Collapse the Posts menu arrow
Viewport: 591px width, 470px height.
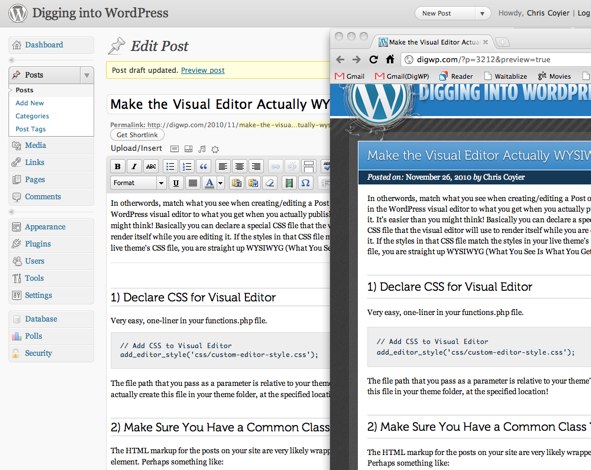[87, 75]
